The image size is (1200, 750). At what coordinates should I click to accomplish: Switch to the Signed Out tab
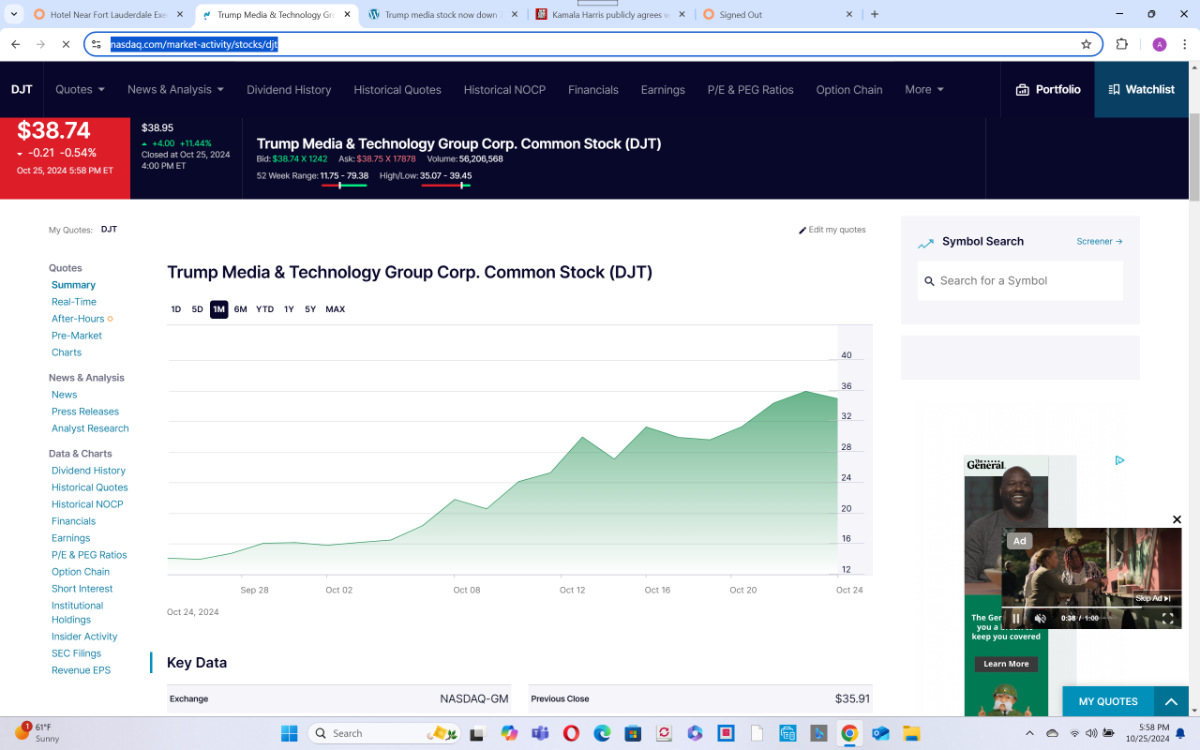(776, 15)
